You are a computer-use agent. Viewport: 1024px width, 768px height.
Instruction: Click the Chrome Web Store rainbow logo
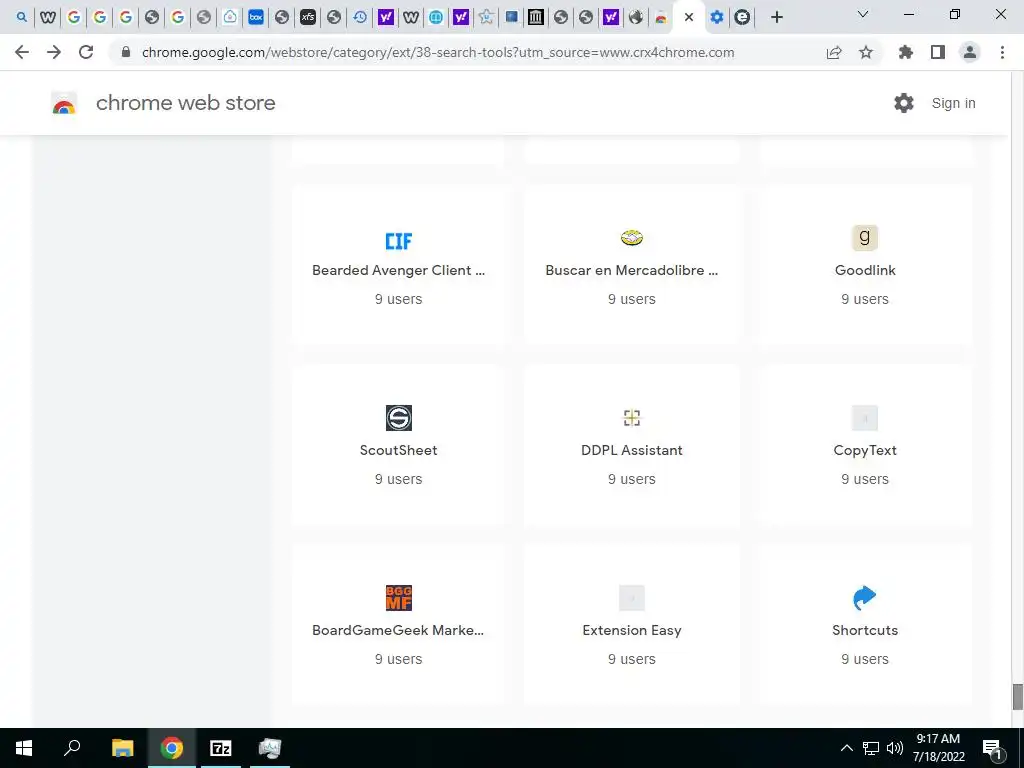(64, 103)
